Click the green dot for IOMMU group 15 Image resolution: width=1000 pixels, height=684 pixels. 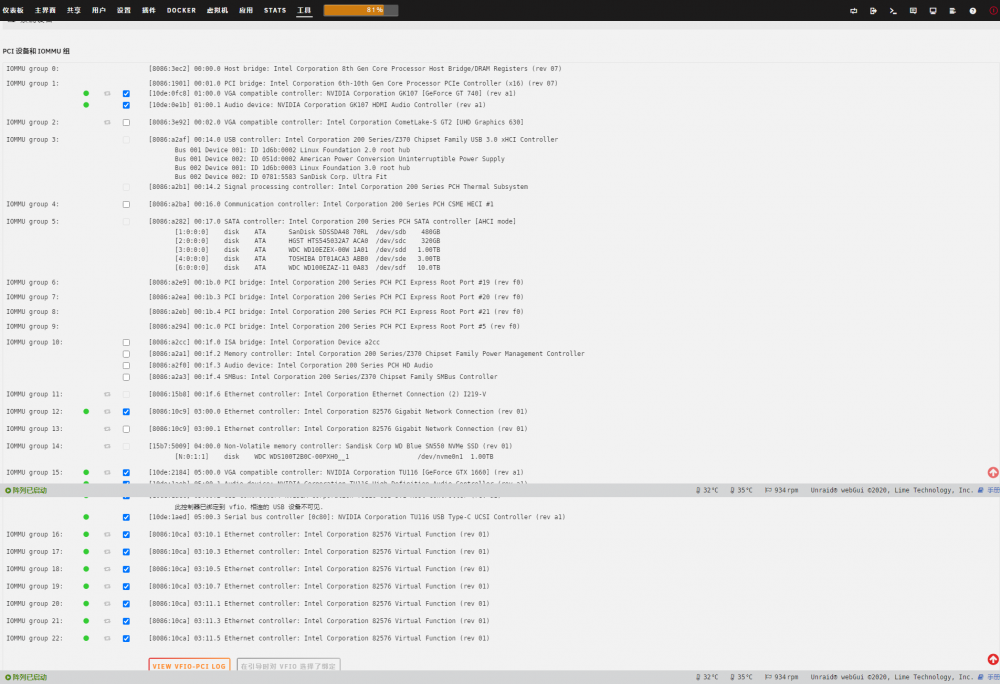pyautogui.click(x=86, y=473)
